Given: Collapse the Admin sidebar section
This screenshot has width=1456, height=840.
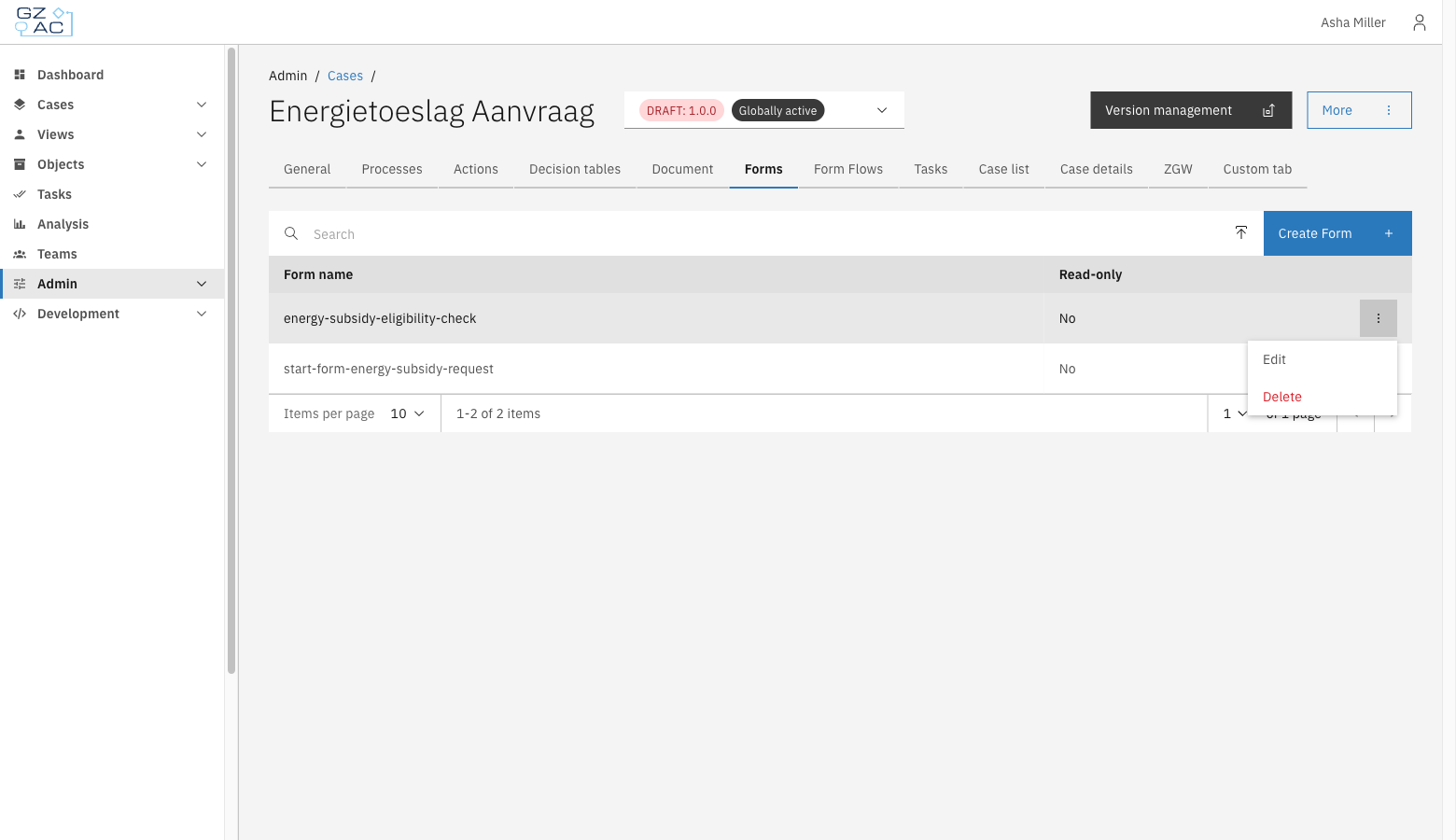Looking at the screenshot, I should pyautogui.click(x=202, y=284).
